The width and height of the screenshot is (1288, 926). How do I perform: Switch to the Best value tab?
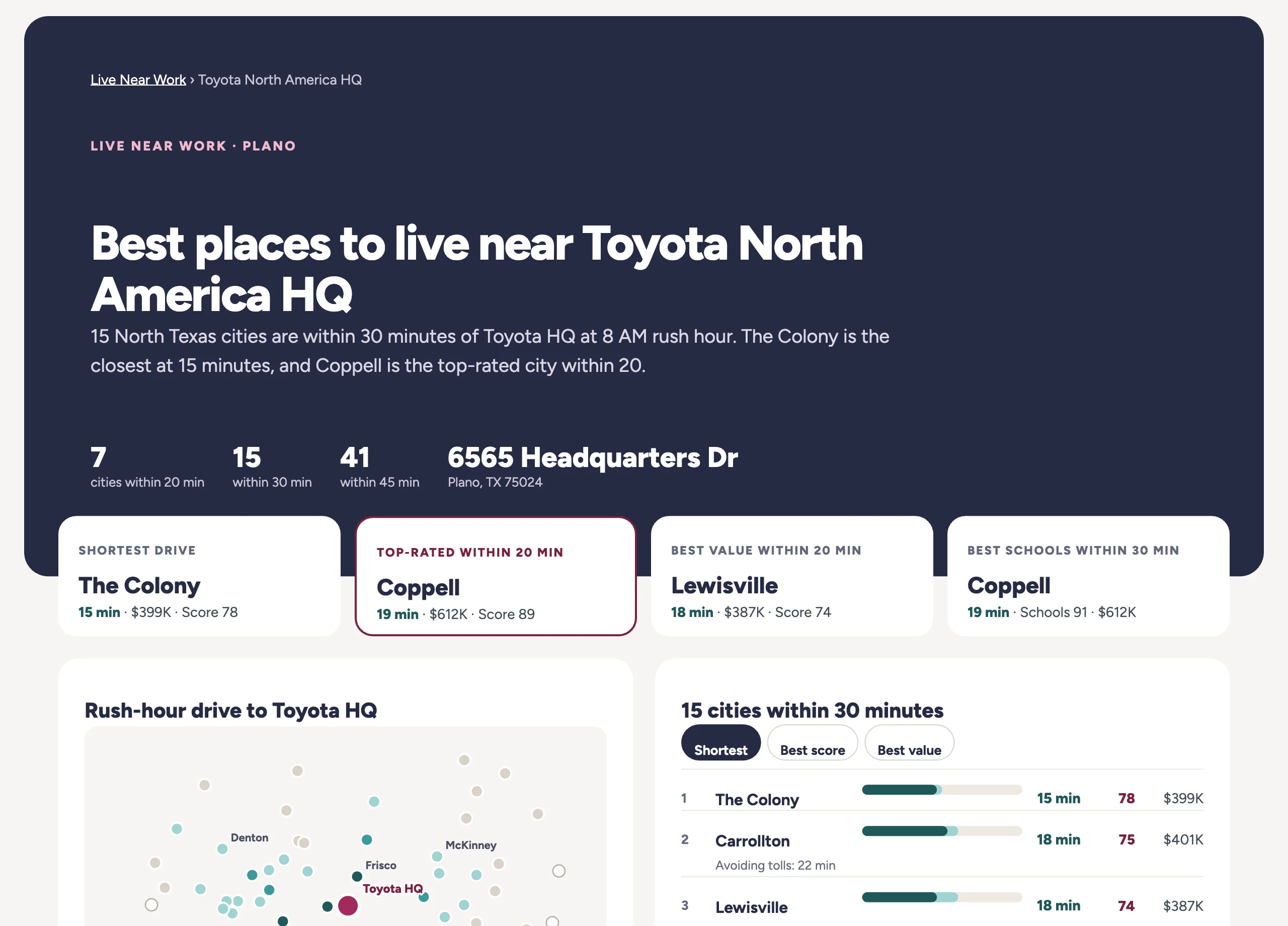point(909,743)
